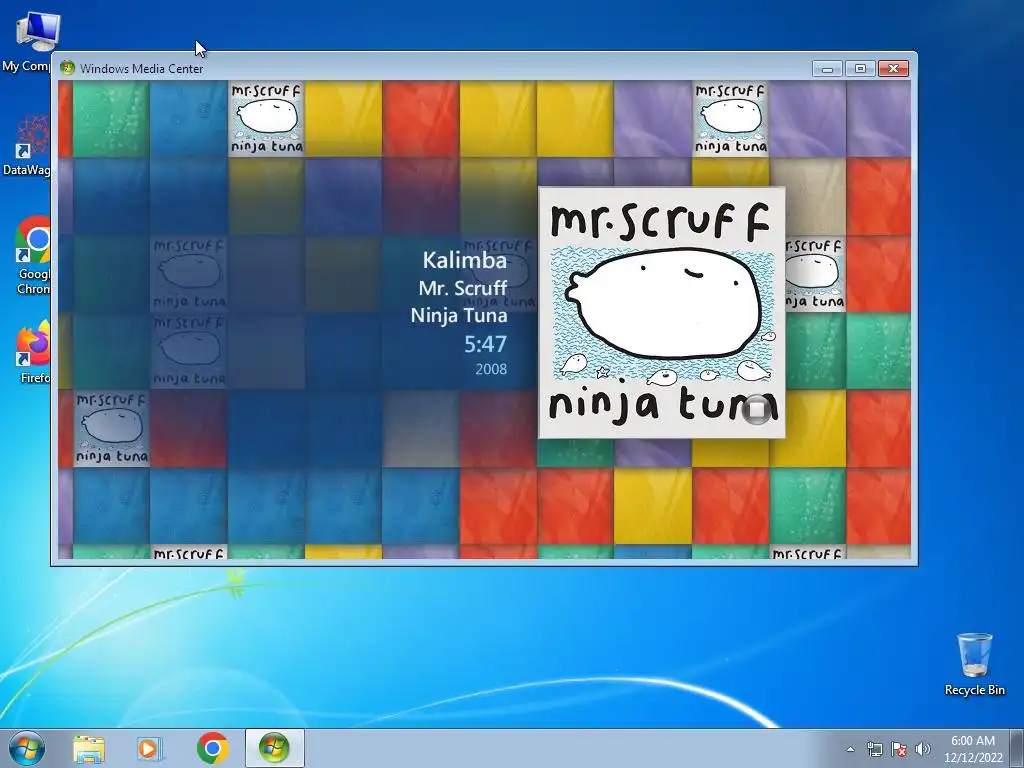Viewport: 1024px width, 768px height.
Task: Click the Show Desktop strip on taskbar
Action: 1019,748
